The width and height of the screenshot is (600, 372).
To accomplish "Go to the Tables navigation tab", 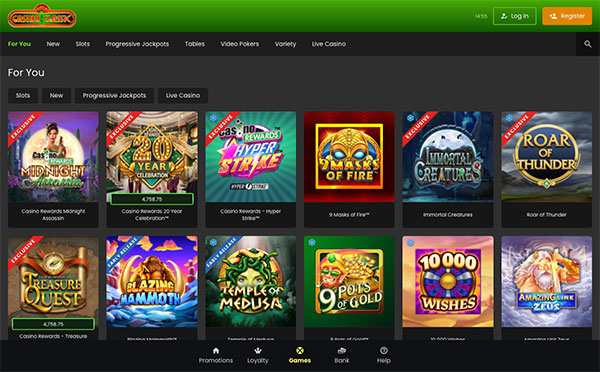I will pos(195,44).
